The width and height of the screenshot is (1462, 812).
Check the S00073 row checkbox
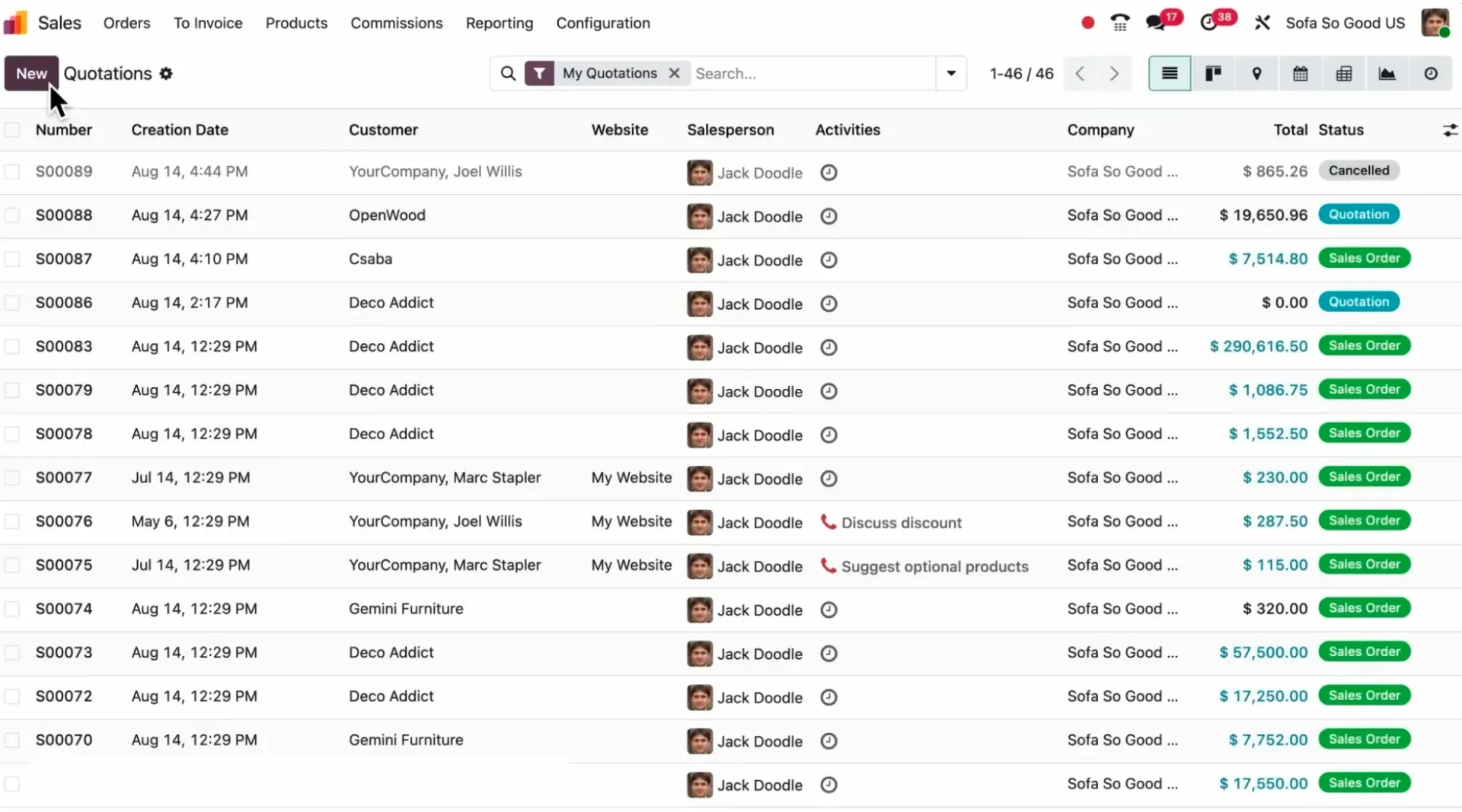[12, 653]
